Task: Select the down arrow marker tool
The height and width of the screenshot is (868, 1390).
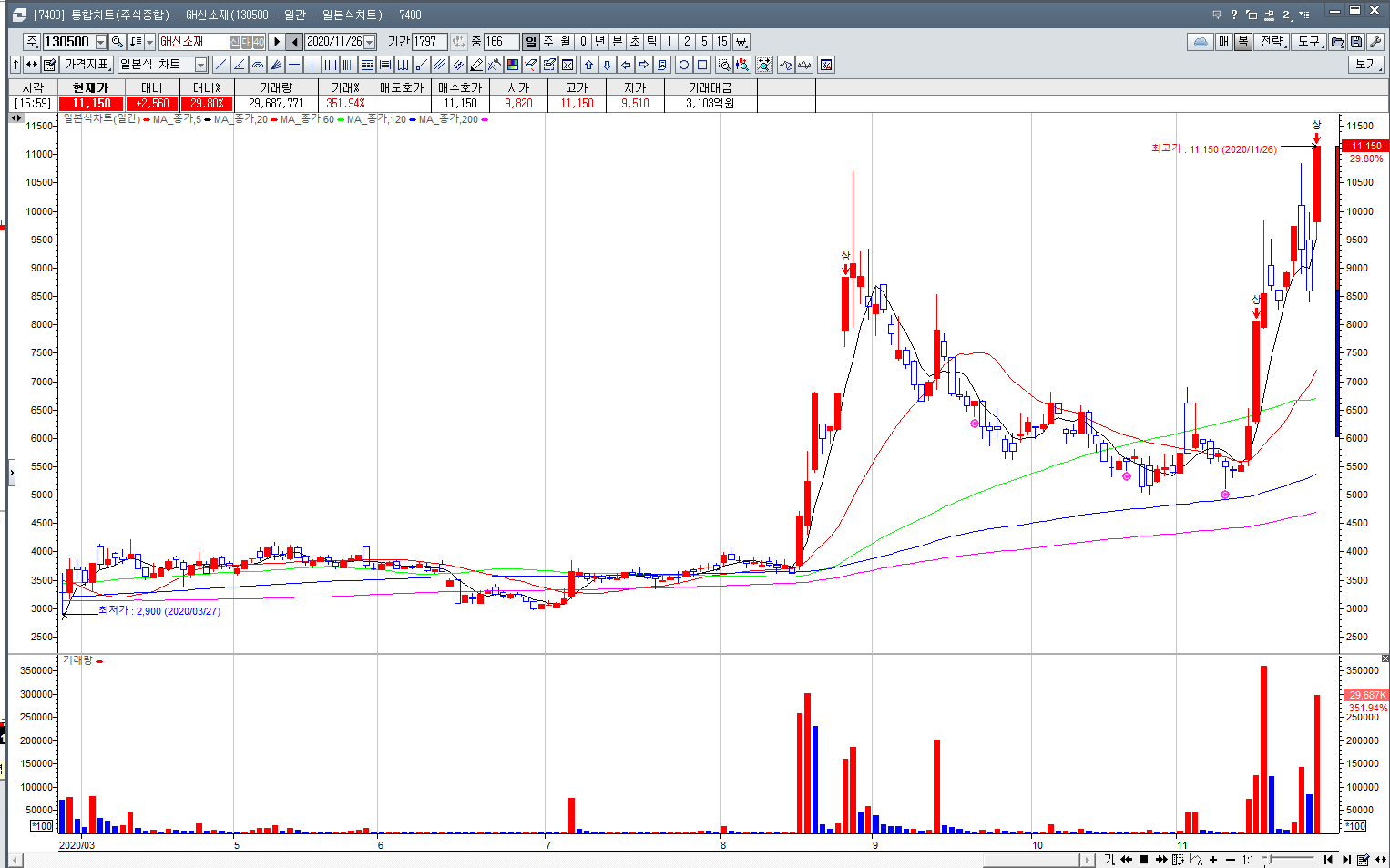Action: [607, 65]
